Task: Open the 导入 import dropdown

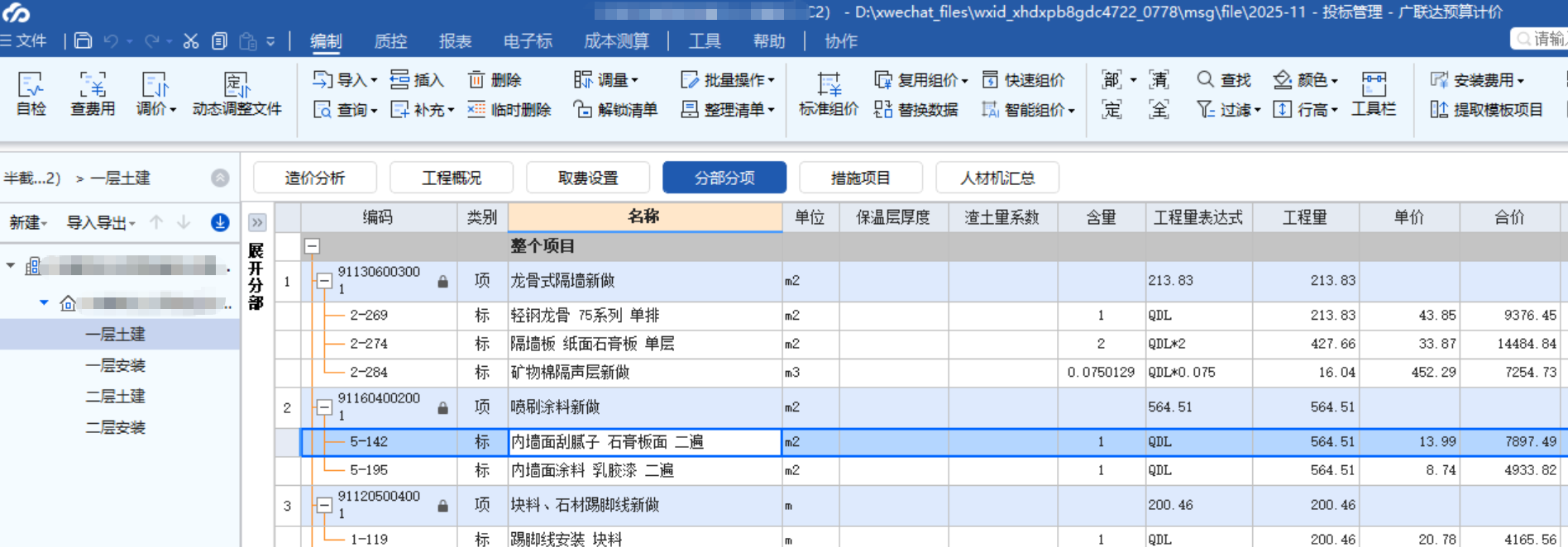Action: click(345, 79)
